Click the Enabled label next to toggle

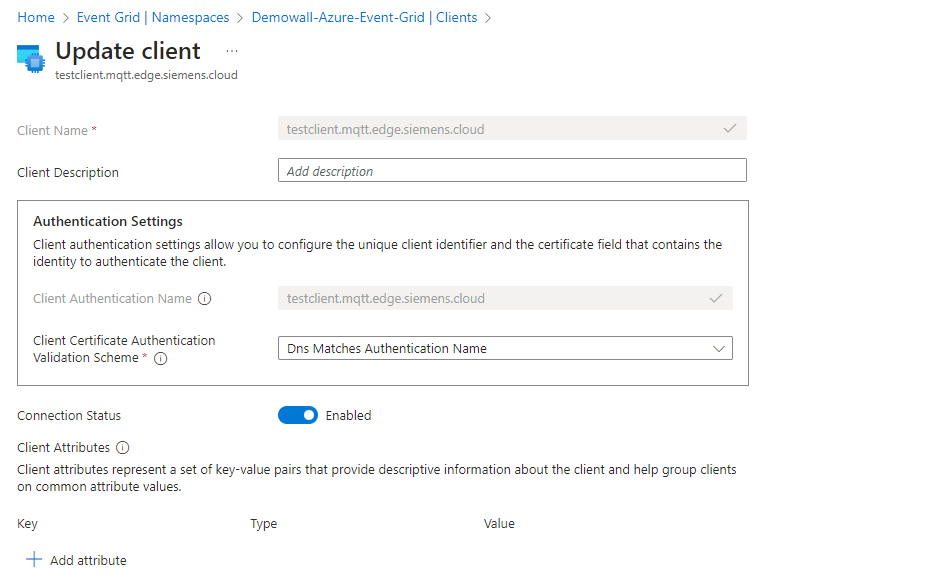point(348,415)
